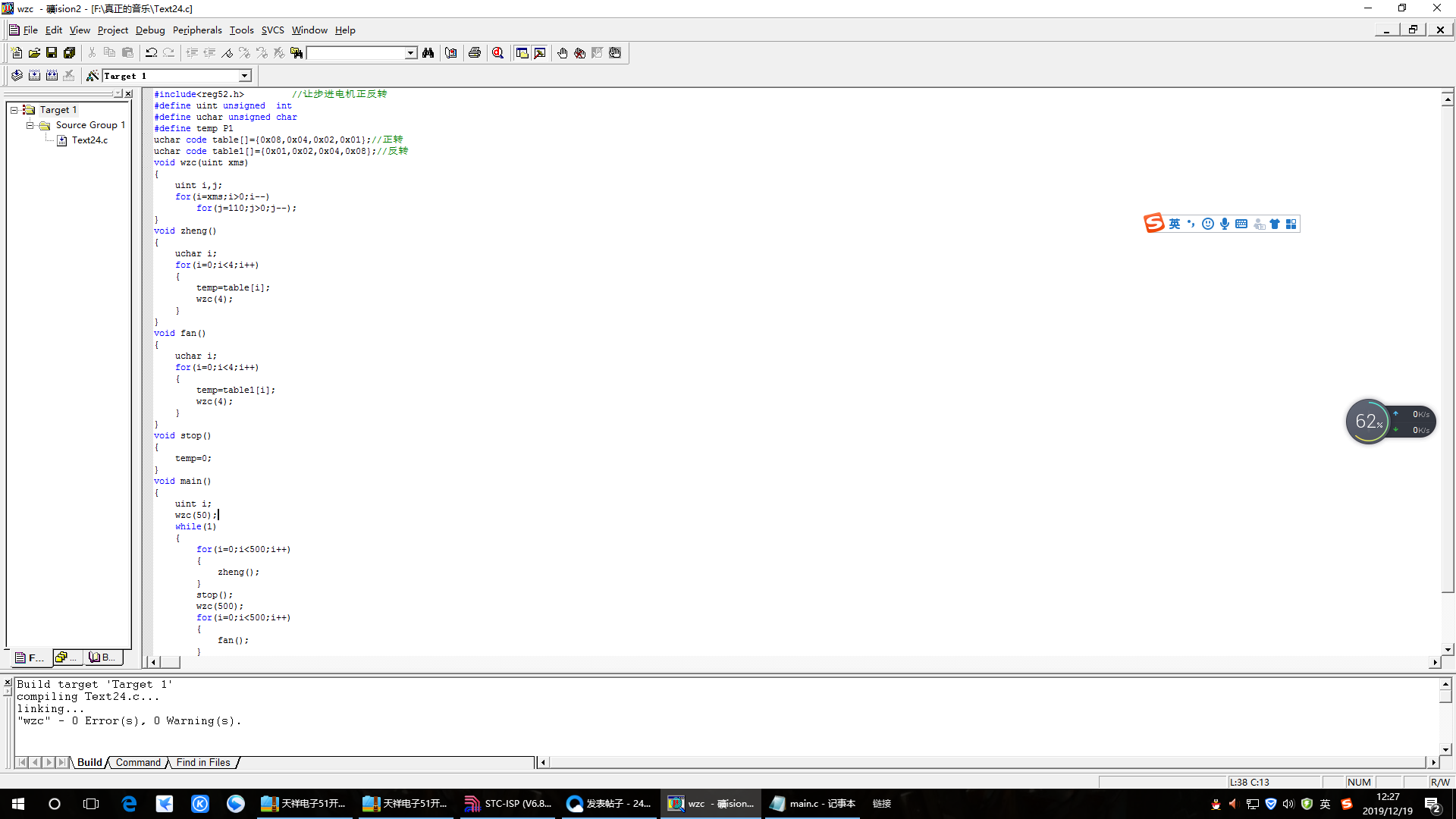Click the Undo arrow icon

tap(151, 52)
